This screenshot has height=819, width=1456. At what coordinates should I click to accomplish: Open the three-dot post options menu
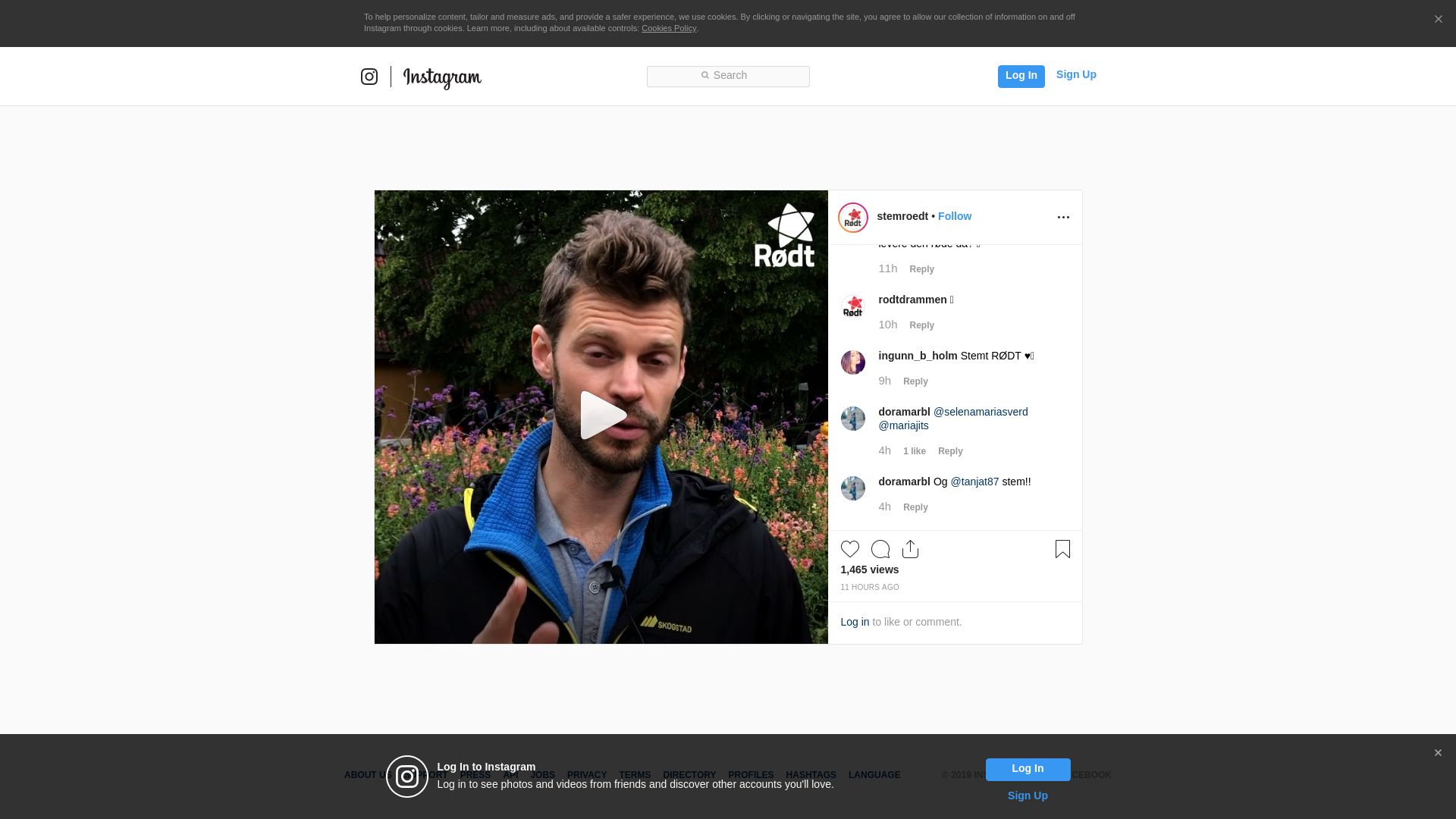[x=1063, y=218]
